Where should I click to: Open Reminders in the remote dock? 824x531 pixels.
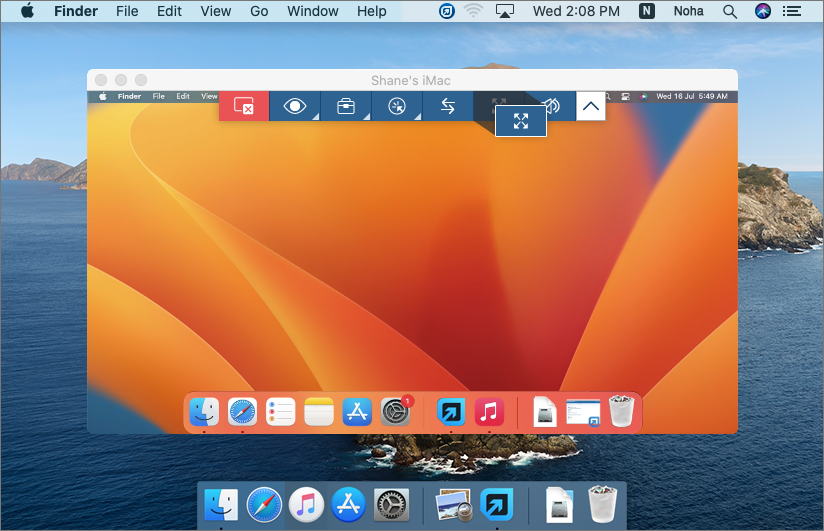click(x=281, y=411)
